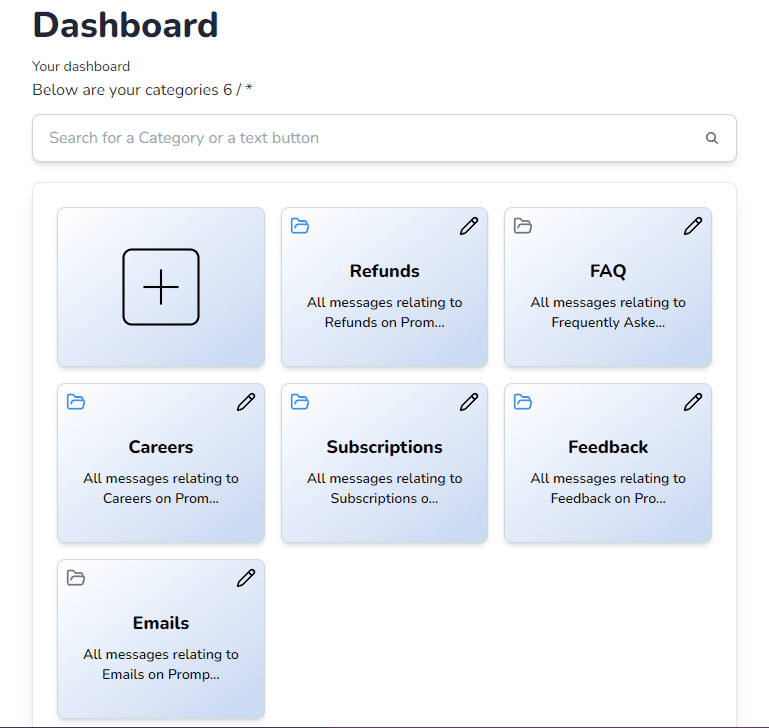The image size is (769, 728).
Task: Open the FAQ category card
Action: 608,287
